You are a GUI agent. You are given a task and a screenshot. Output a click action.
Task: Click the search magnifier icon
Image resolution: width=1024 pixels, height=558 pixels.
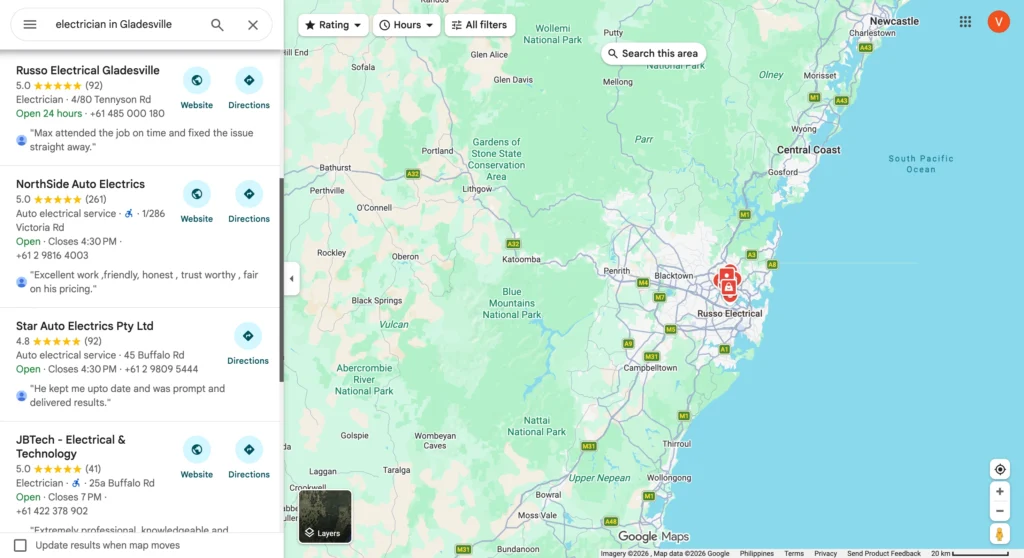(x=217, y=25)
